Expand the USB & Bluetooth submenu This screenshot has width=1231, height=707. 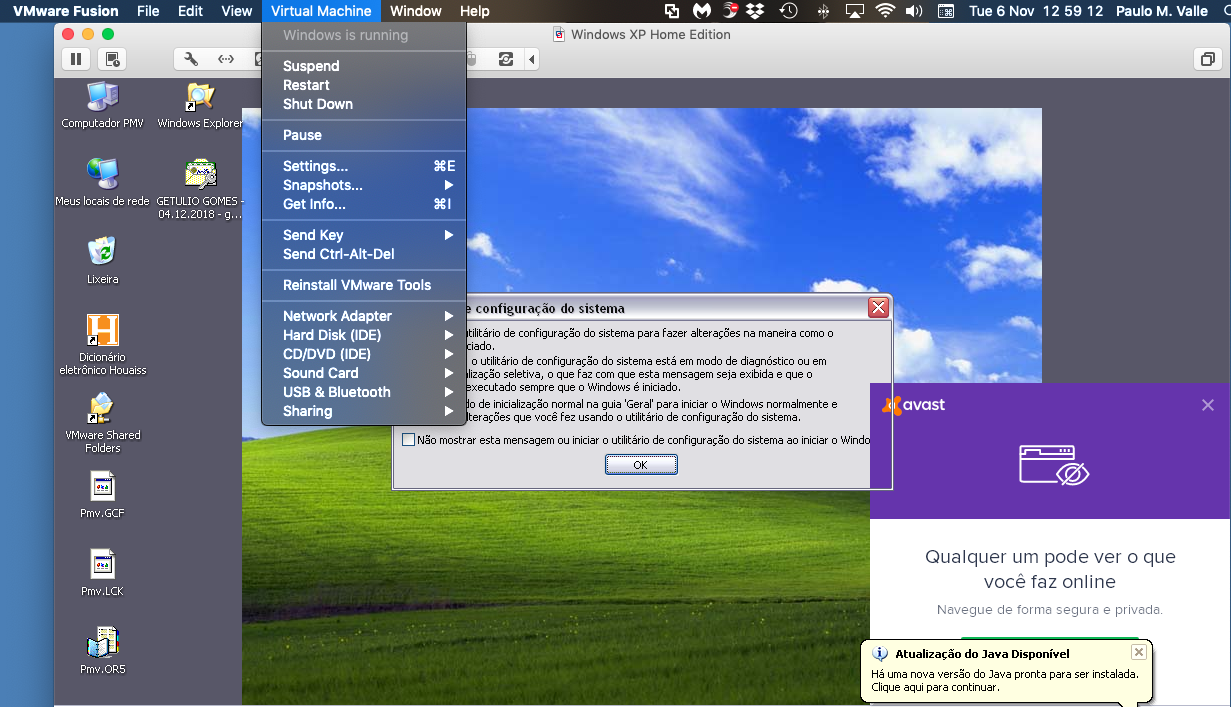364,392
